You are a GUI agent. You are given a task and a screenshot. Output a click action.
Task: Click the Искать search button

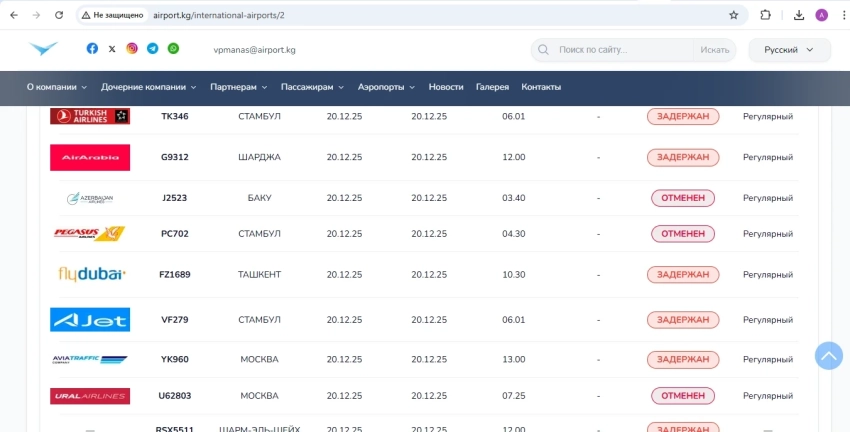tap(714, 50)
